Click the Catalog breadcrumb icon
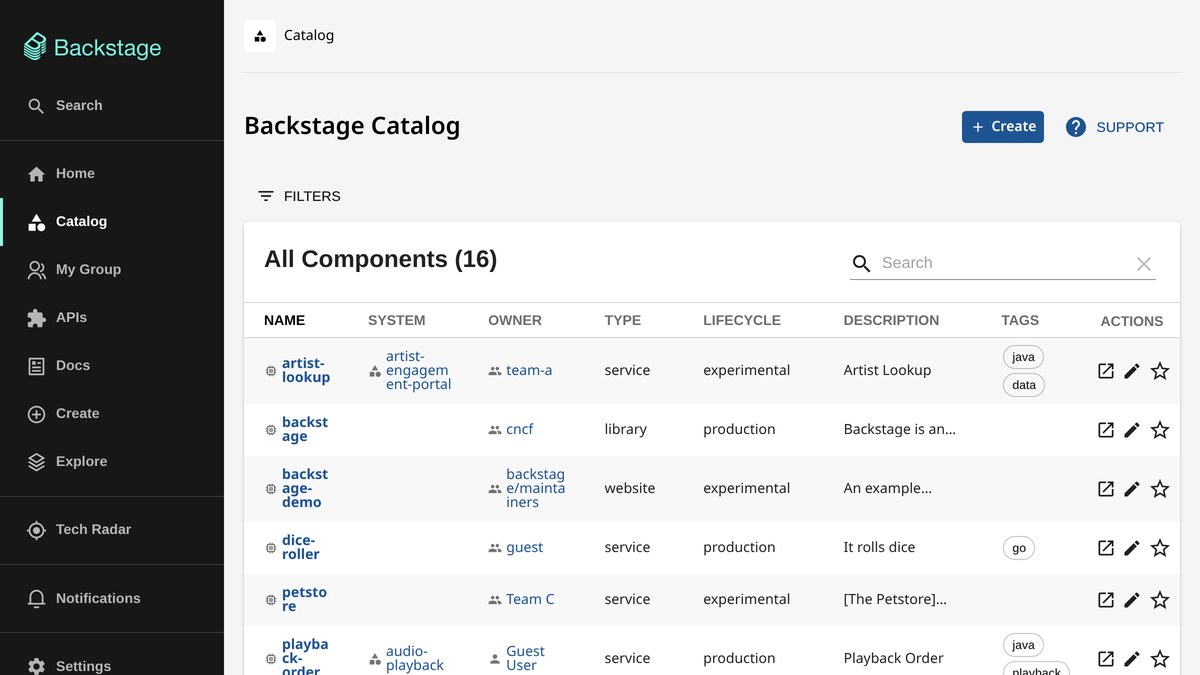This screenshot has height=675, width=1200. pos(260,36)
